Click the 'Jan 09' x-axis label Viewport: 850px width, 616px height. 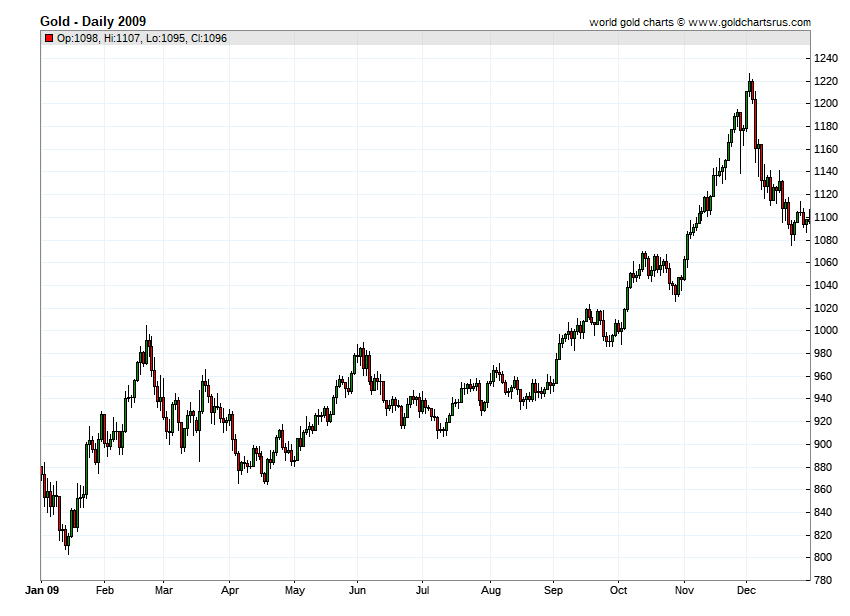pyautogui.click(x=42, y=590)
